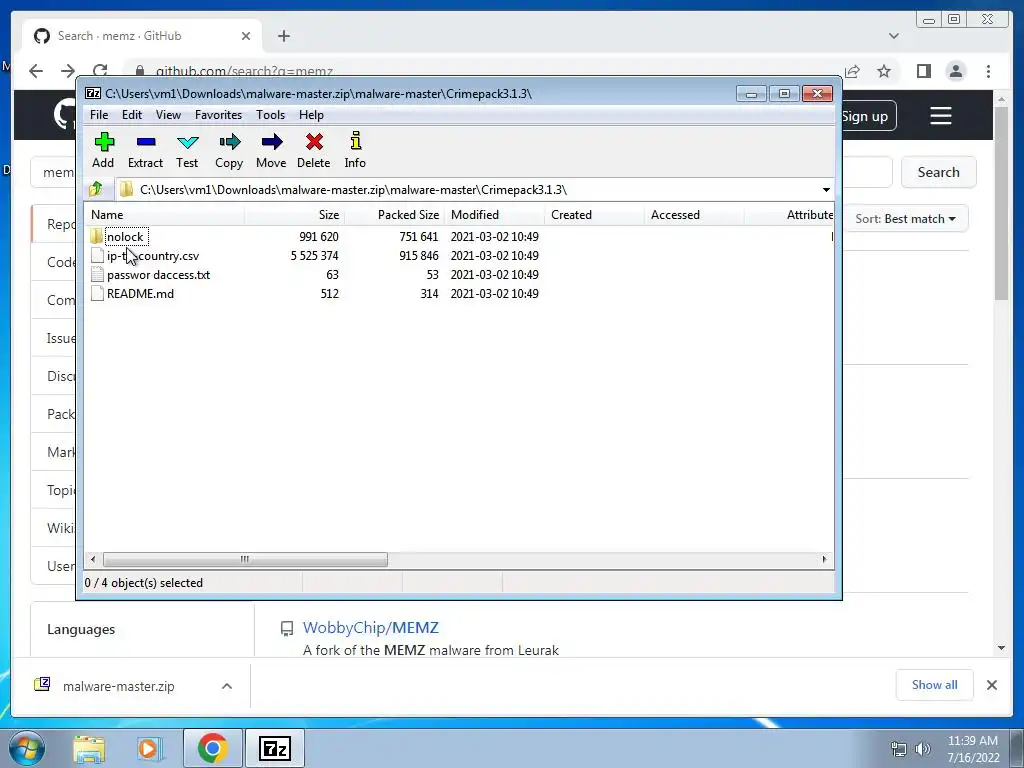Click the 751 641 packed size value
The image size is (1024, 768).
point(419,236)
